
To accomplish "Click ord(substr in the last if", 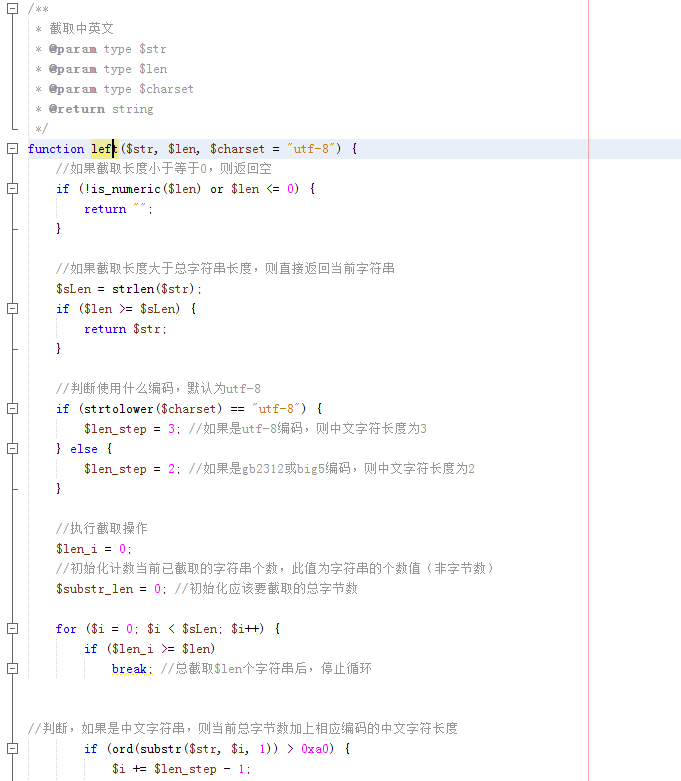I will [147, 749].
